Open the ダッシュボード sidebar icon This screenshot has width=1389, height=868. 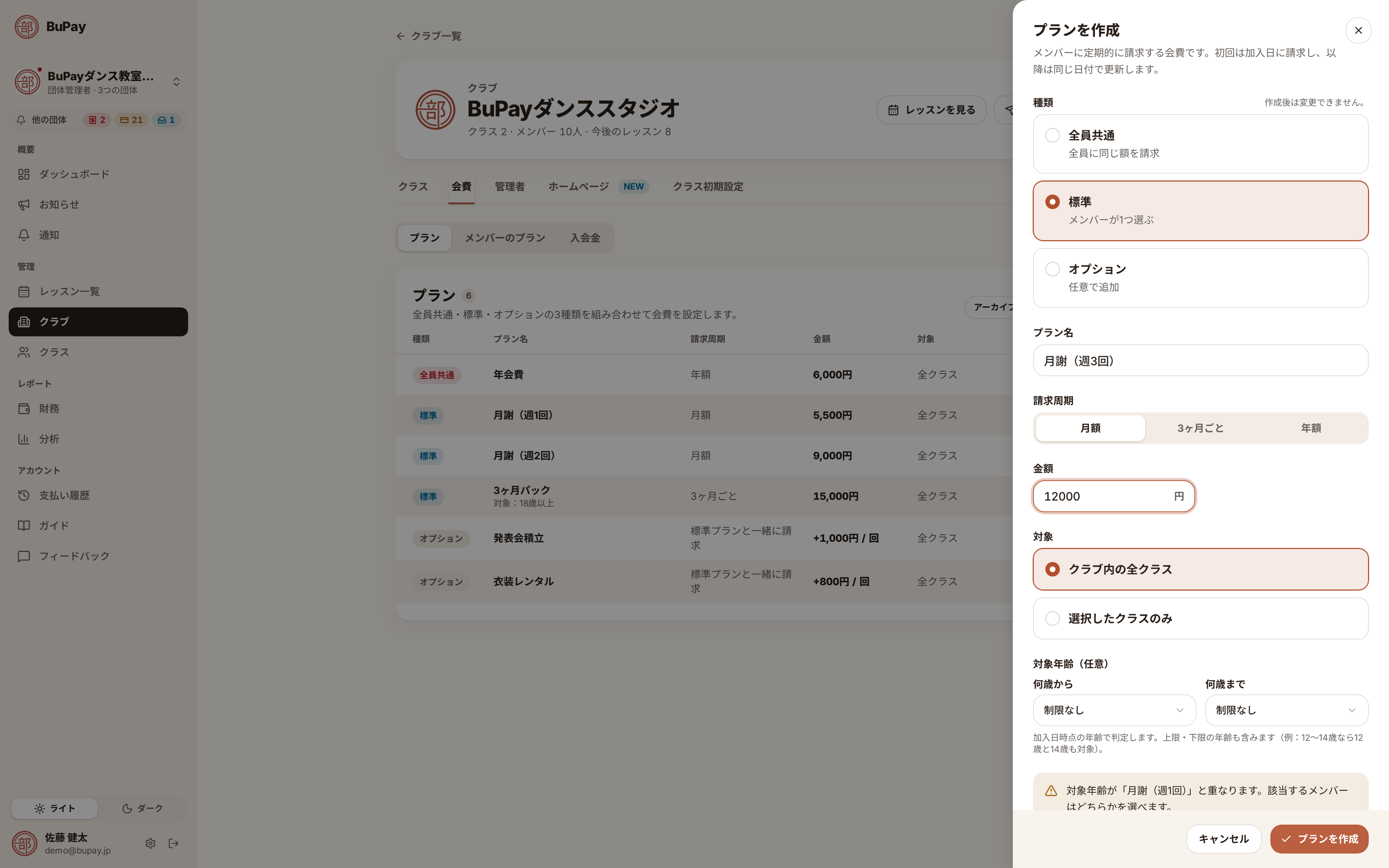pyautogui.click(x=24, y=174)
